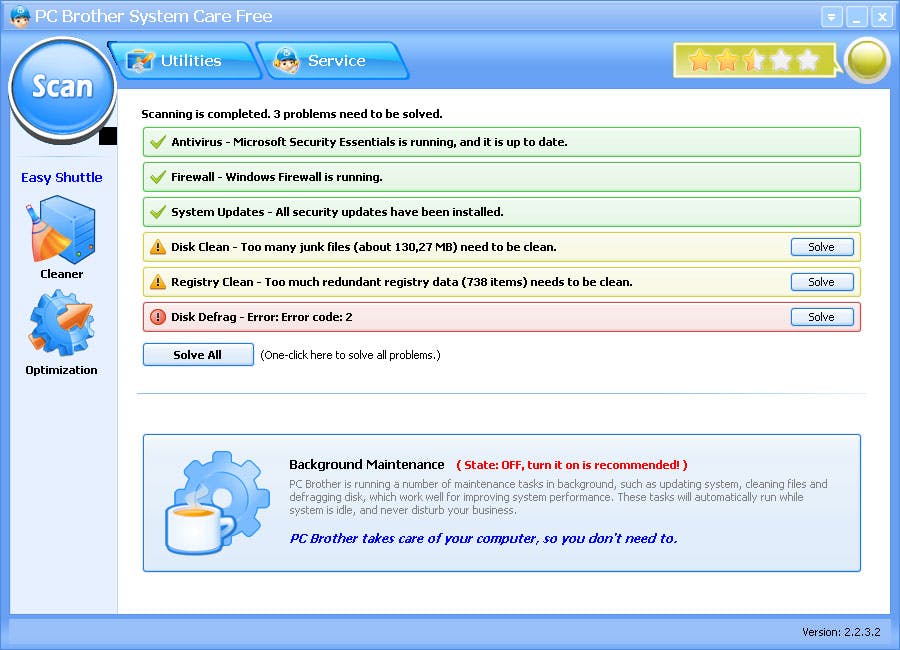Click the Easy Shuttle heading

point(61,177)
